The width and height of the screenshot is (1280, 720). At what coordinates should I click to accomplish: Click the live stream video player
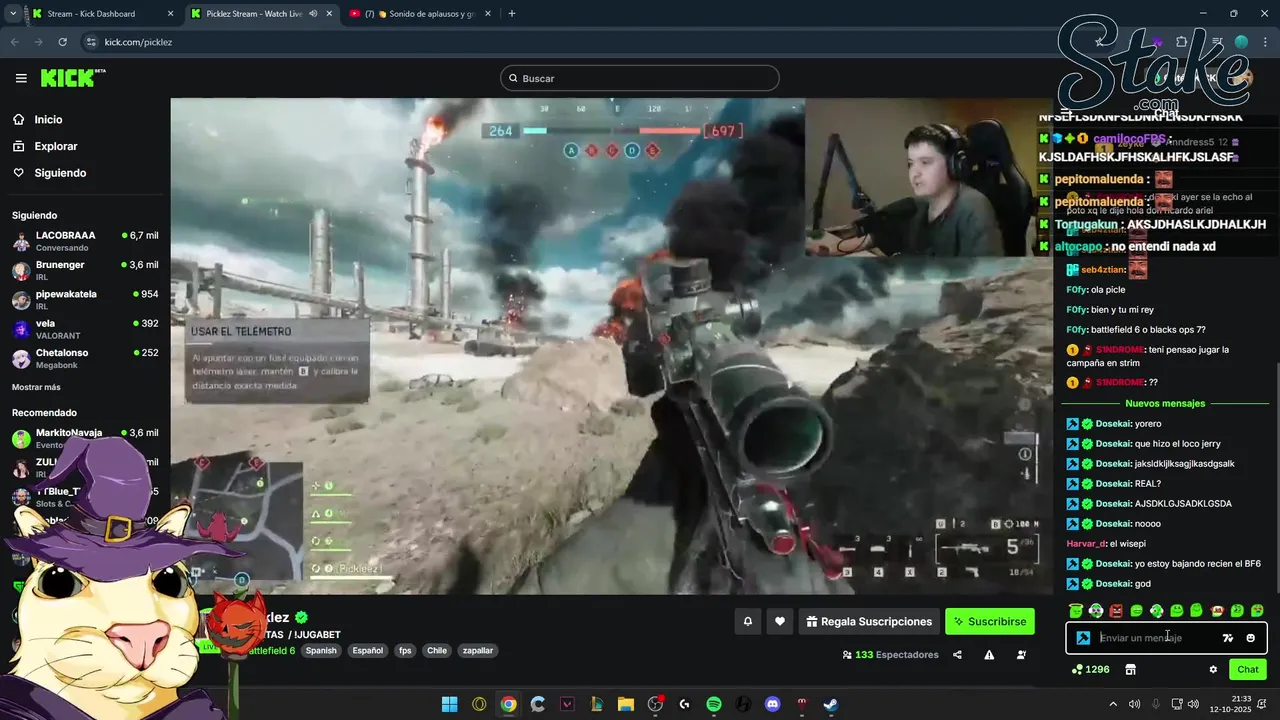coord(612,346)
